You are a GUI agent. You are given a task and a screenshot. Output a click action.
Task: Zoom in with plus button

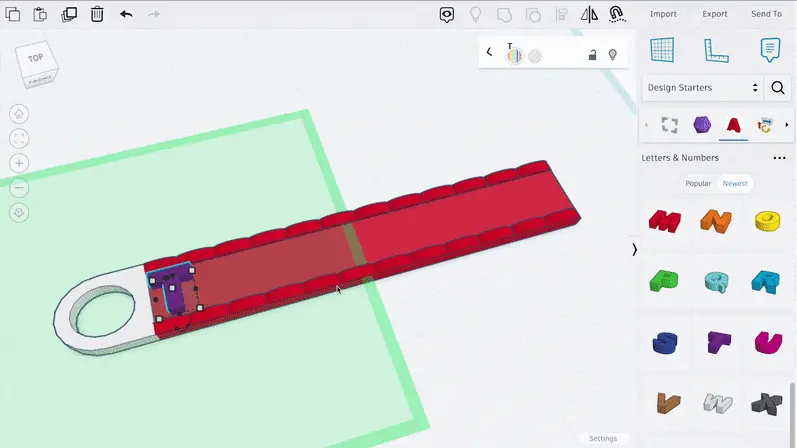[19, 163]
